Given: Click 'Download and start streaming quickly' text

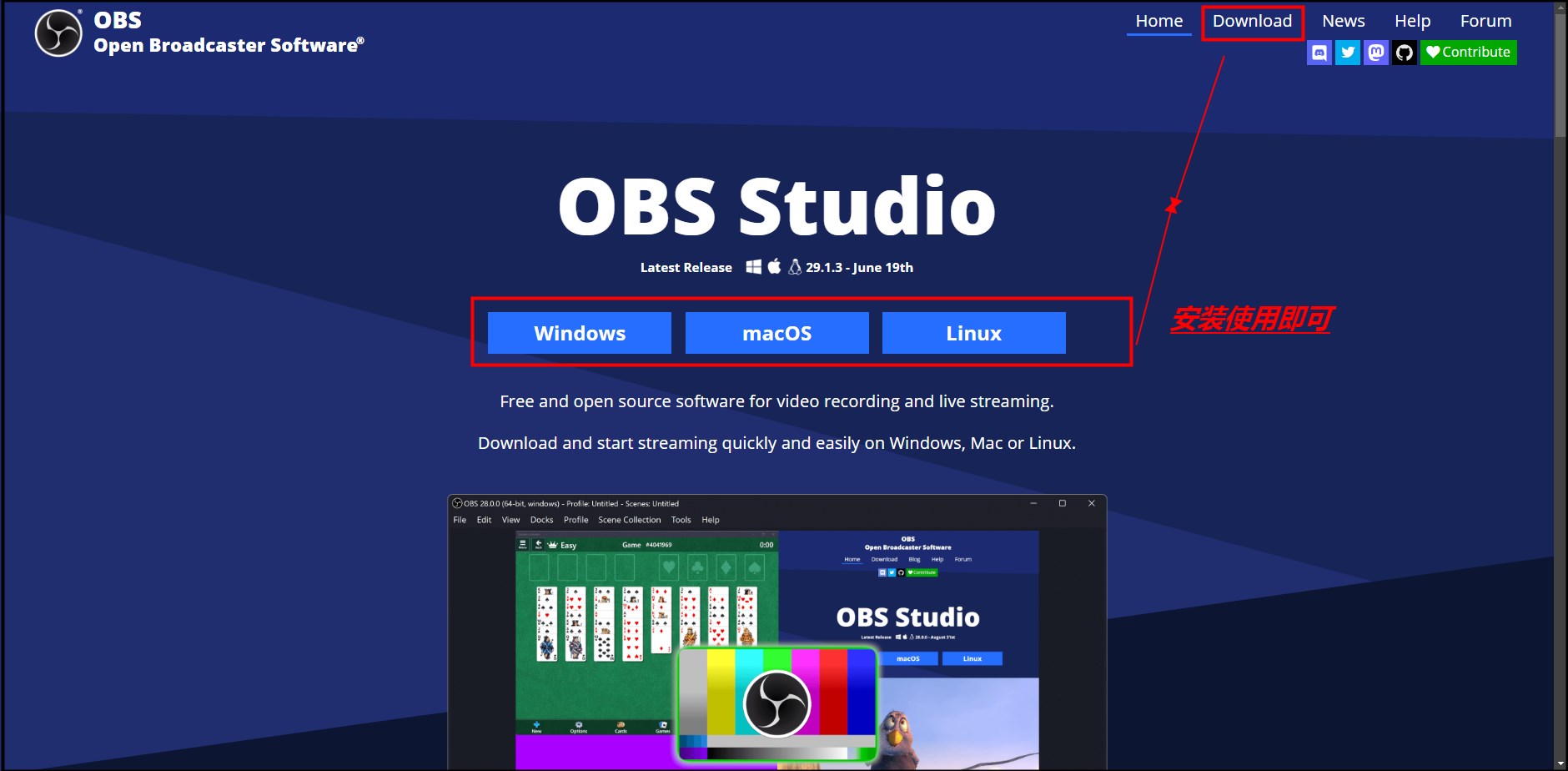Looking at the screenshot, I should point(777,443).
